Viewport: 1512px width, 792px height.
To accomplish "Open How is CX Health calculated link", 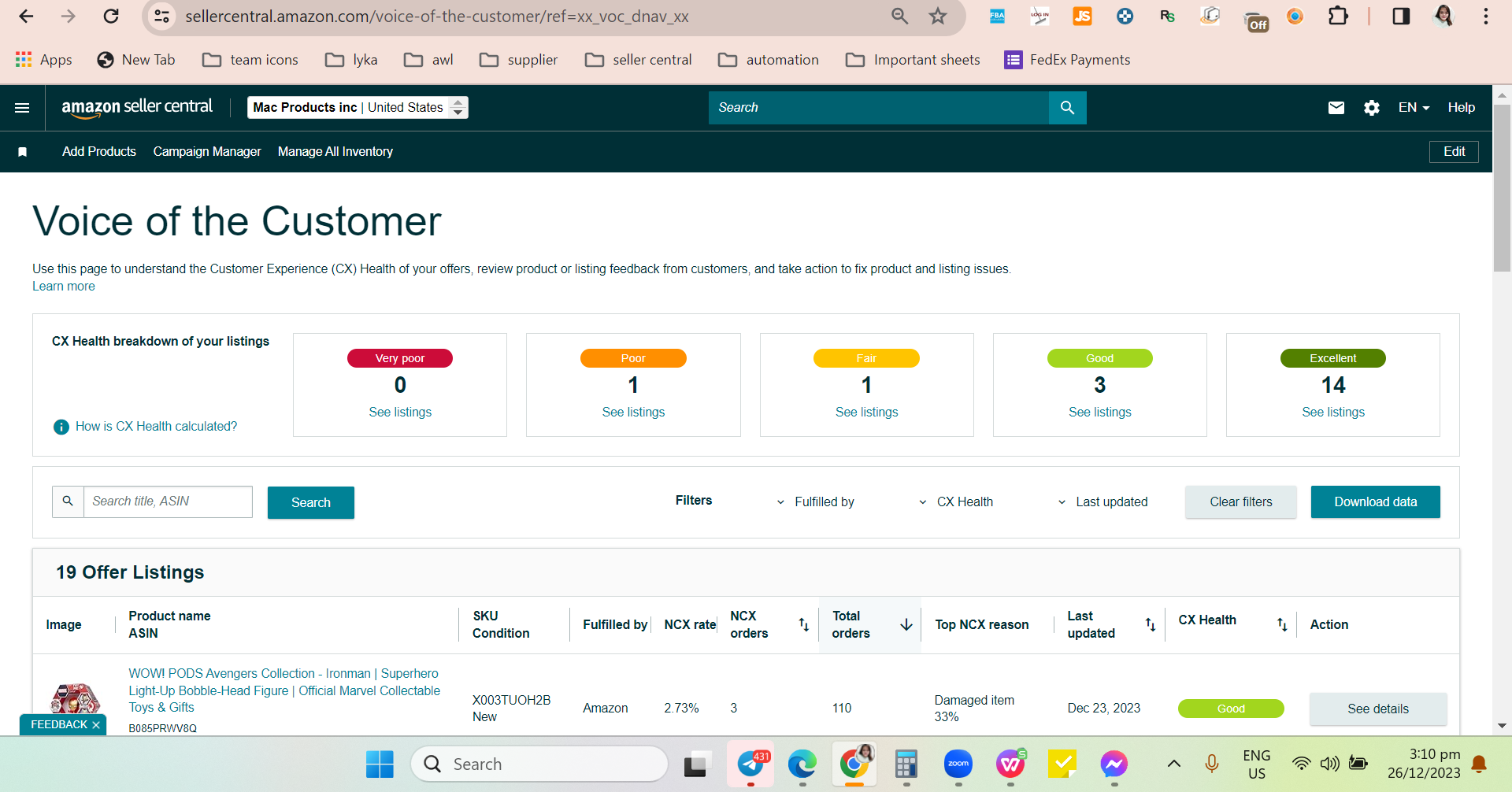I will coord(156,427).
